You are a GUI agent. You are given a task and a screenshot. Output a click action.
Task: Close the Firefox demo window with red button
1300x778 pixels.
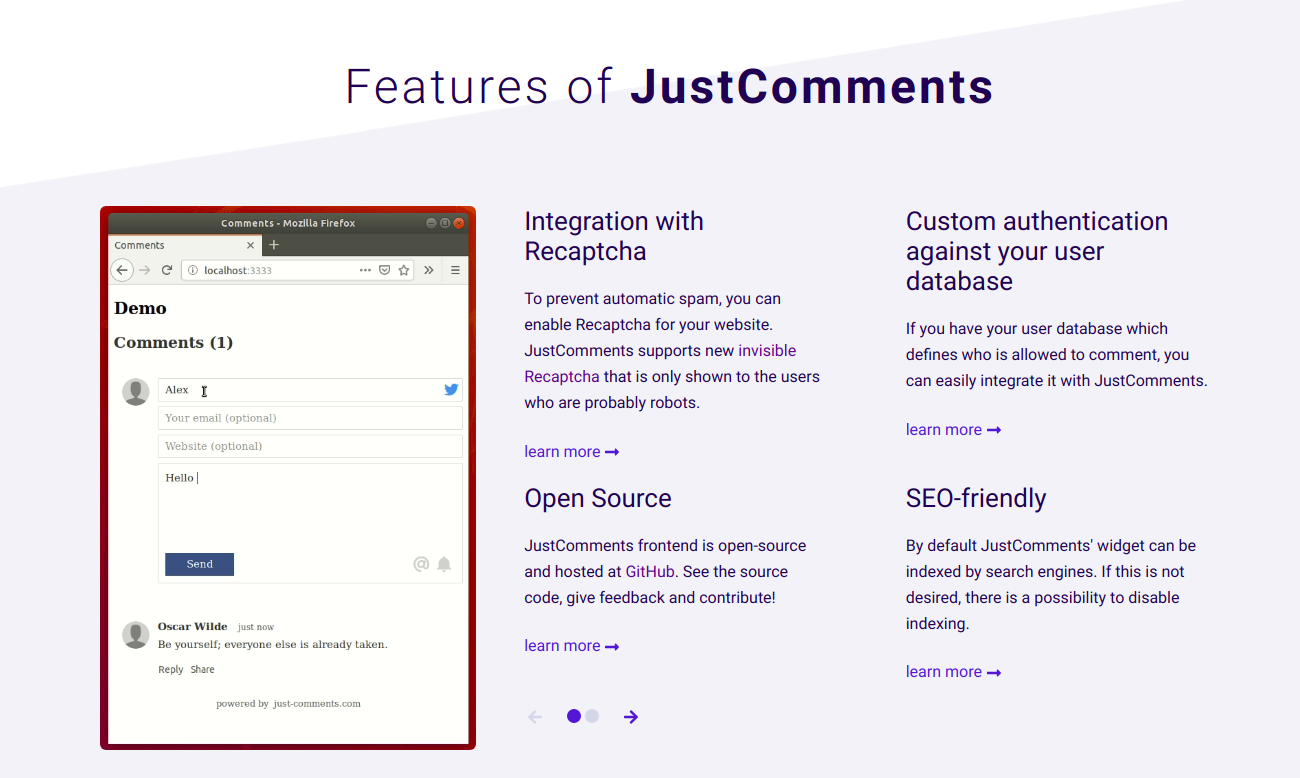click(459, 223)
